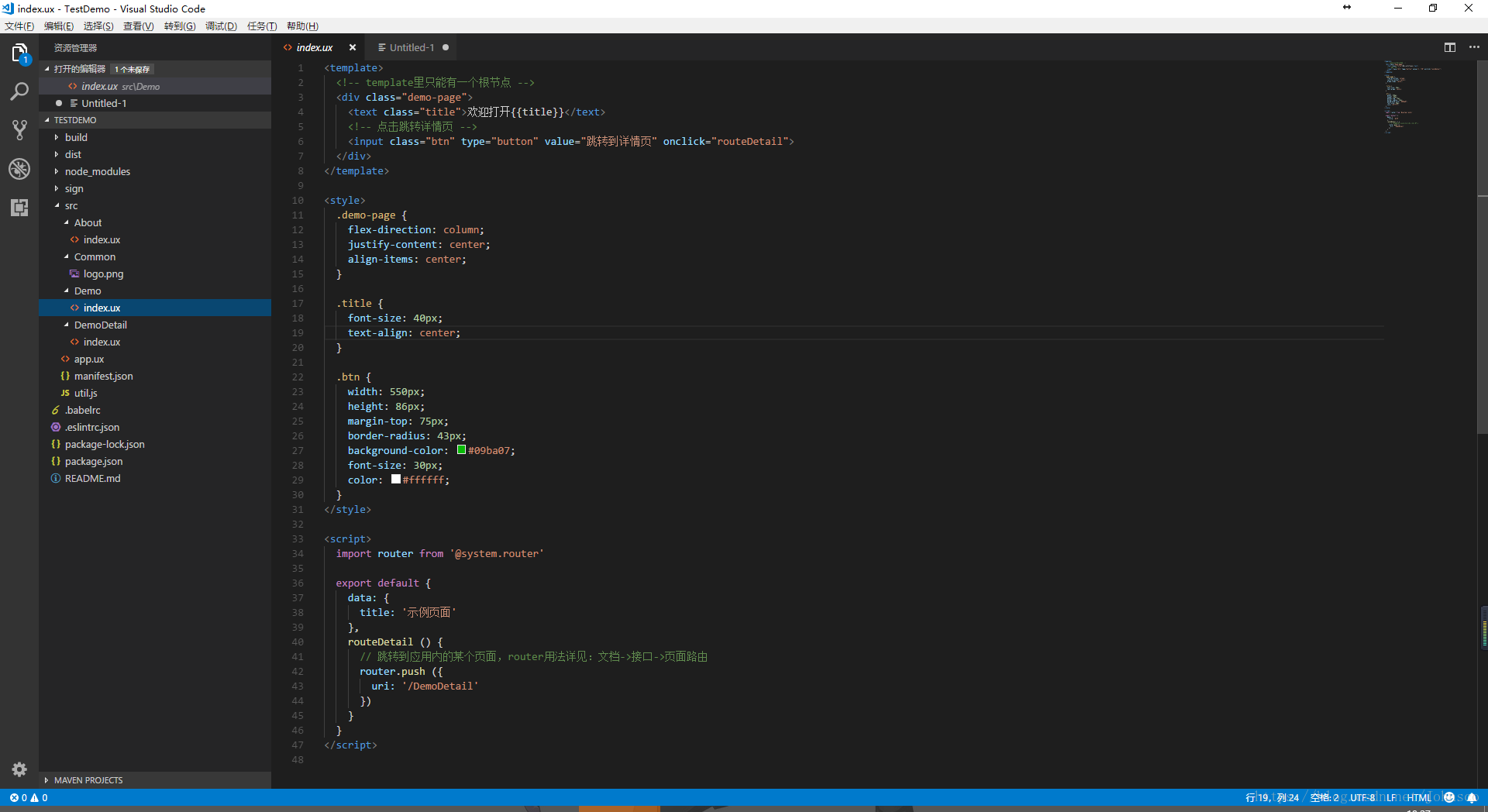
Task: Change file encoding UTF-8
Action: coord(1362,797)
